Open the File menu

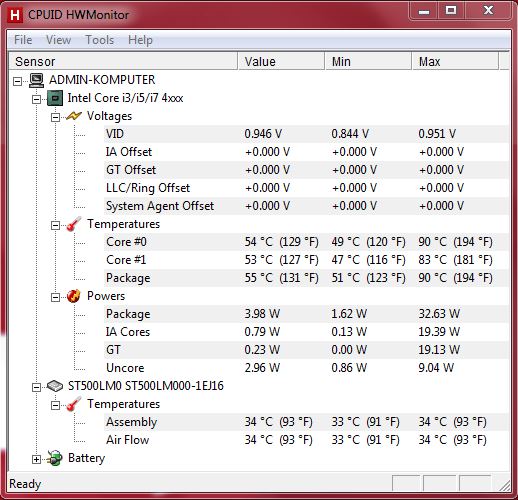coord(23,40)
